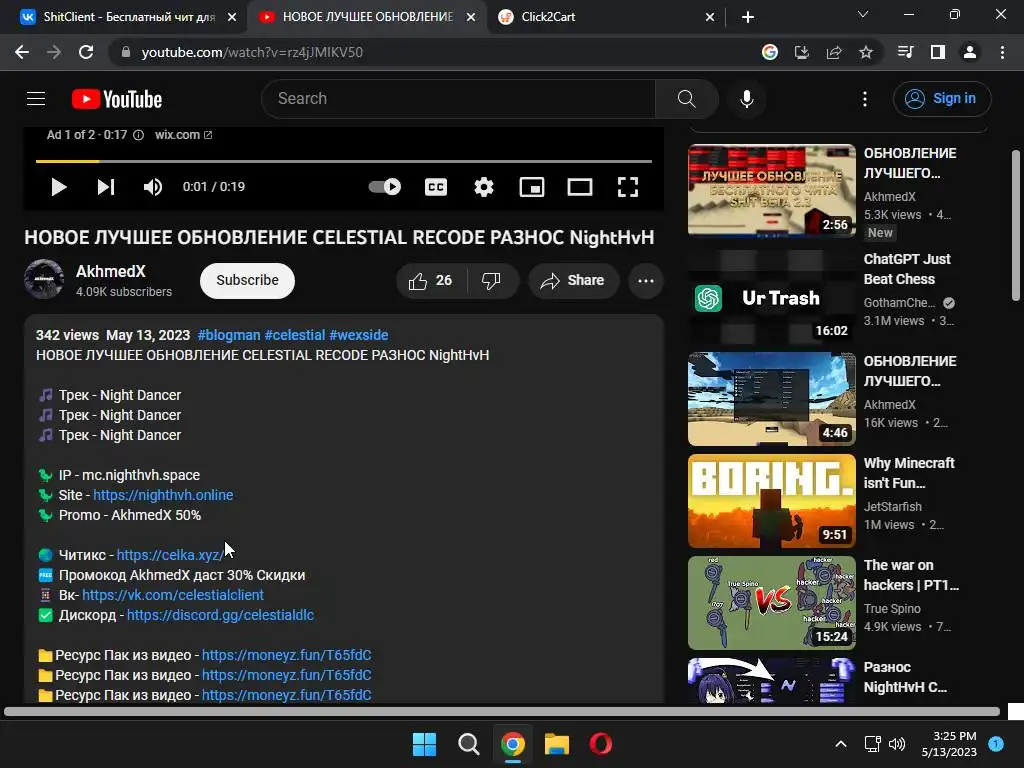Click the address bar URL
1024x768 pixels.
tap(251, 52)
